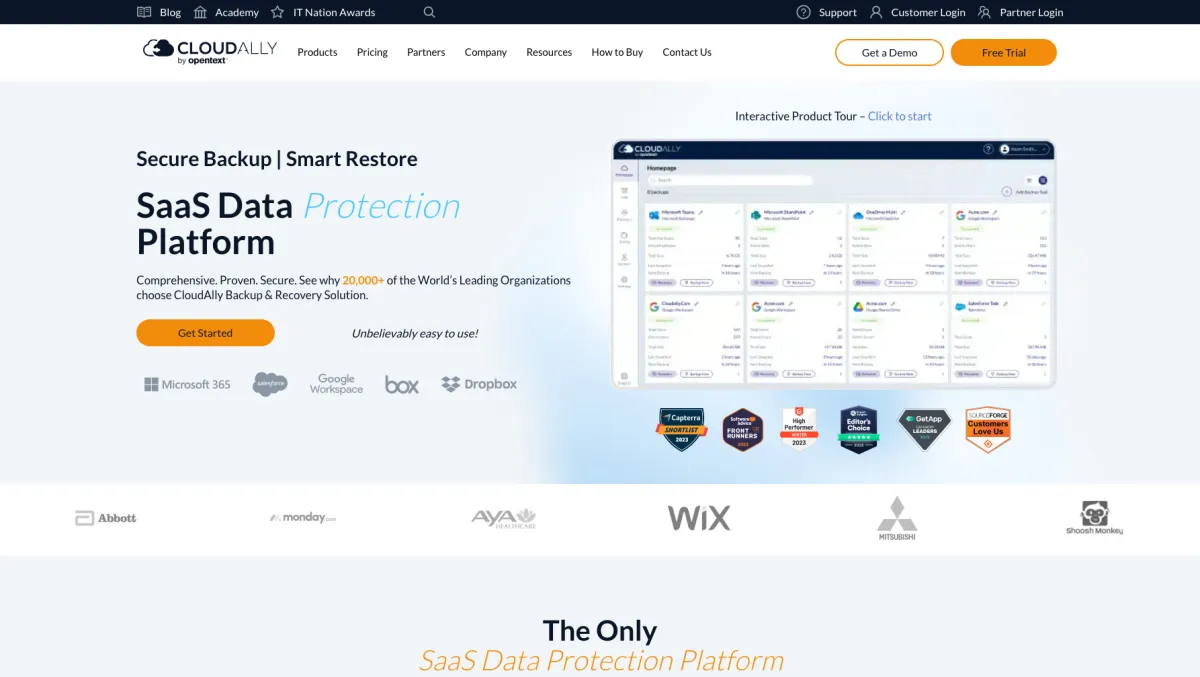
Task: Start the tour via Click to start
Action: [x=899, y=116]
